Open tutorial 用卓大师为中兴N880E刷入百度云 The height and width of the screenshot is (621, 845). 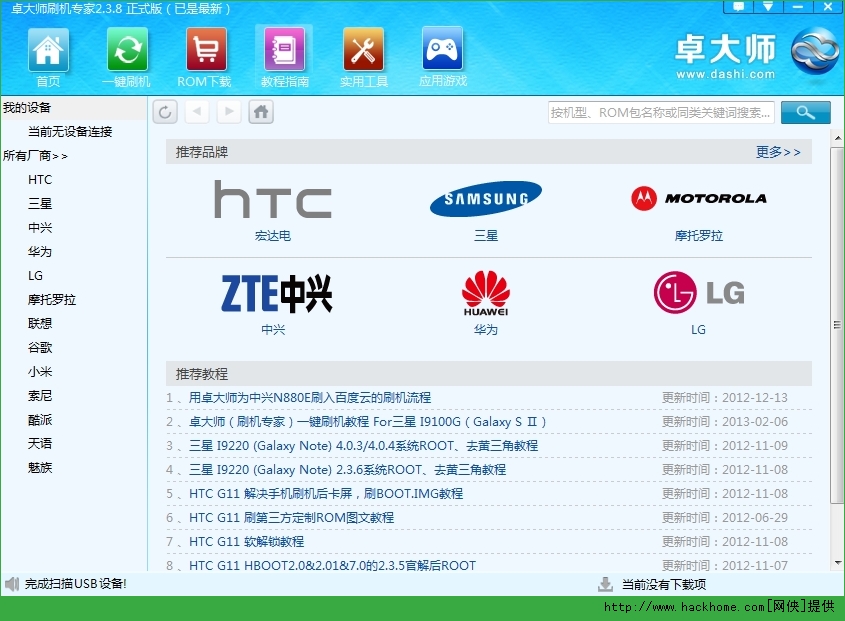(x=310, y=398)
